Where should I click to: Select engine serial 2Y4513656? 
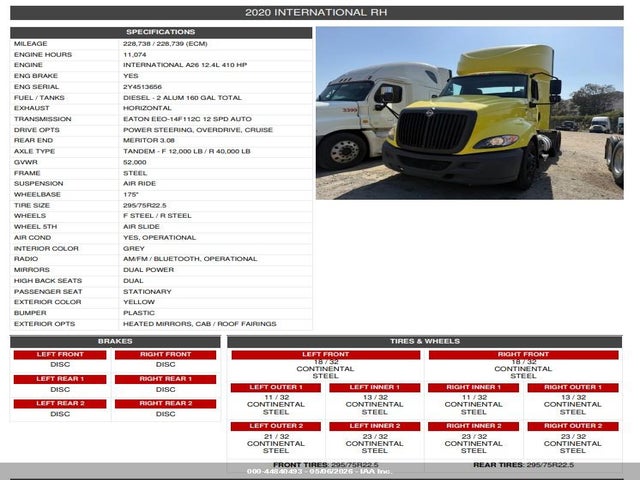tap(142, 87)
